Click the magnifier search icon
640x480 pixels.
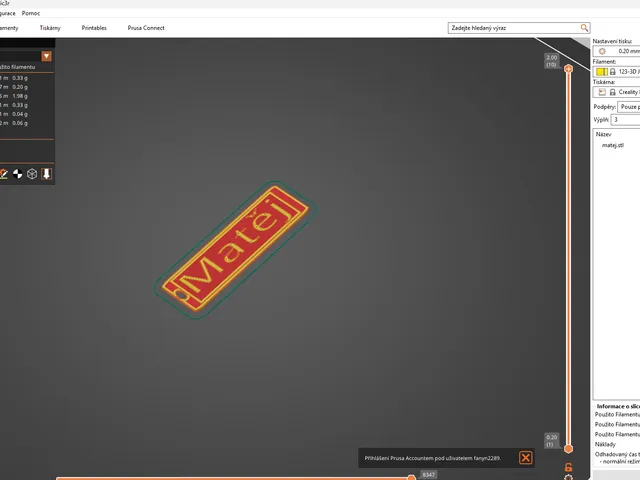(584, 28)
